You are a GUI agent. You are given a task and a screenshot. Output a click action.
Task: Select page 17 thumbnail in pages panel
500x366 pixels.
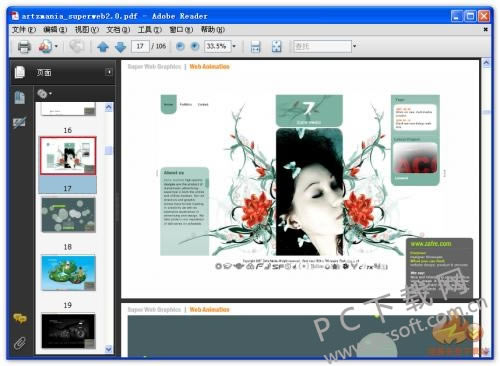68,156
